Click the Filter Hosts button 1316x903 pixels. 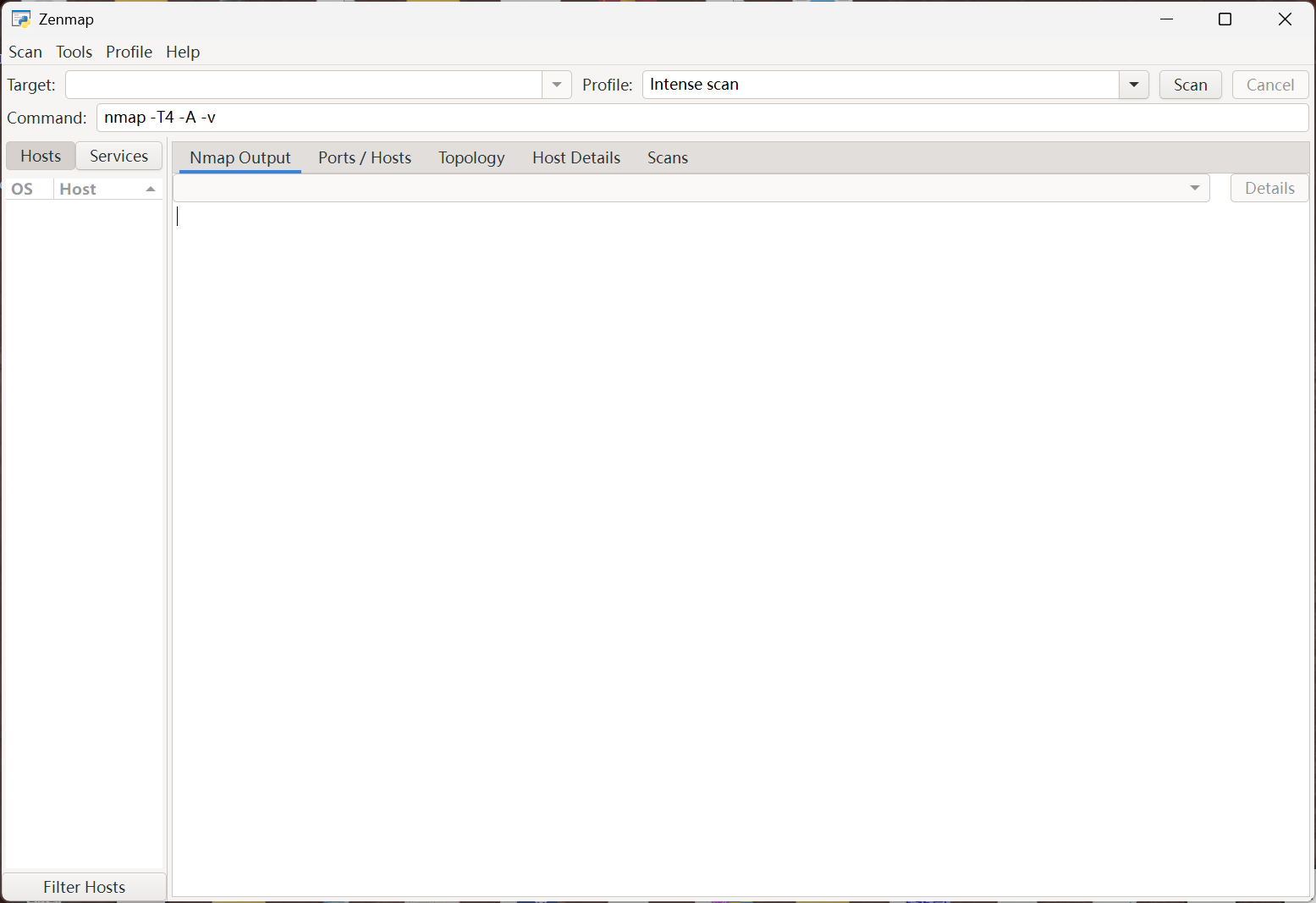click(x=84, y=887)
